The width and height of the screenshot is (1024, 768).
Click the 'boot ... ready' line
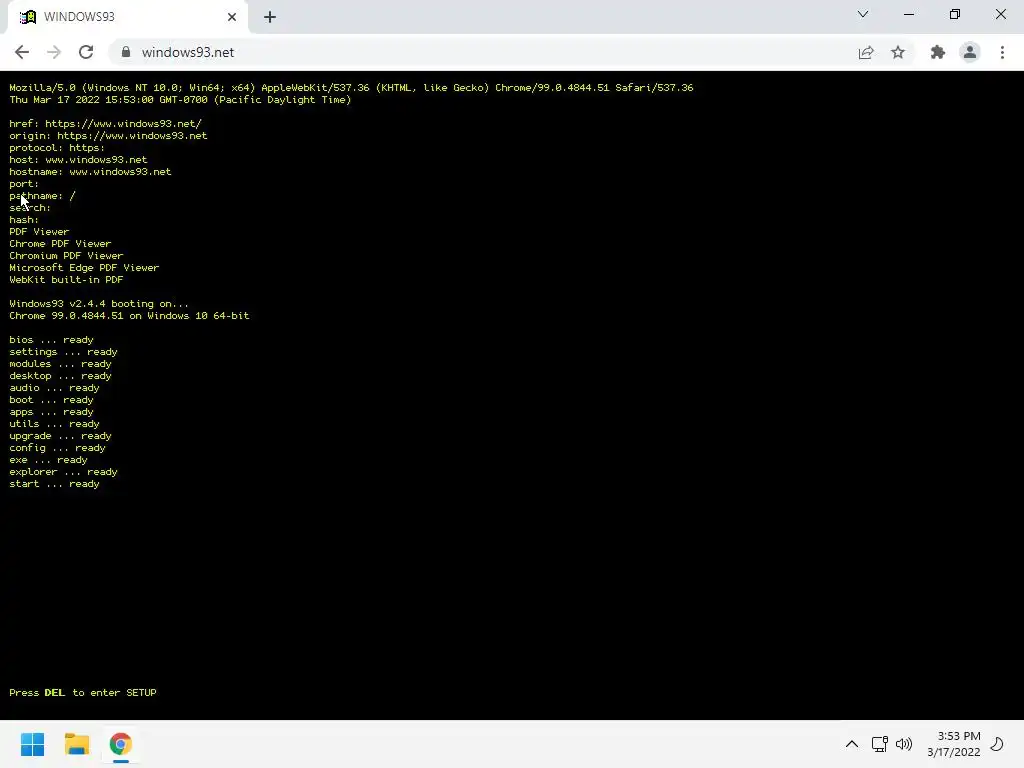pyautogui.click(x=52, y=400)
